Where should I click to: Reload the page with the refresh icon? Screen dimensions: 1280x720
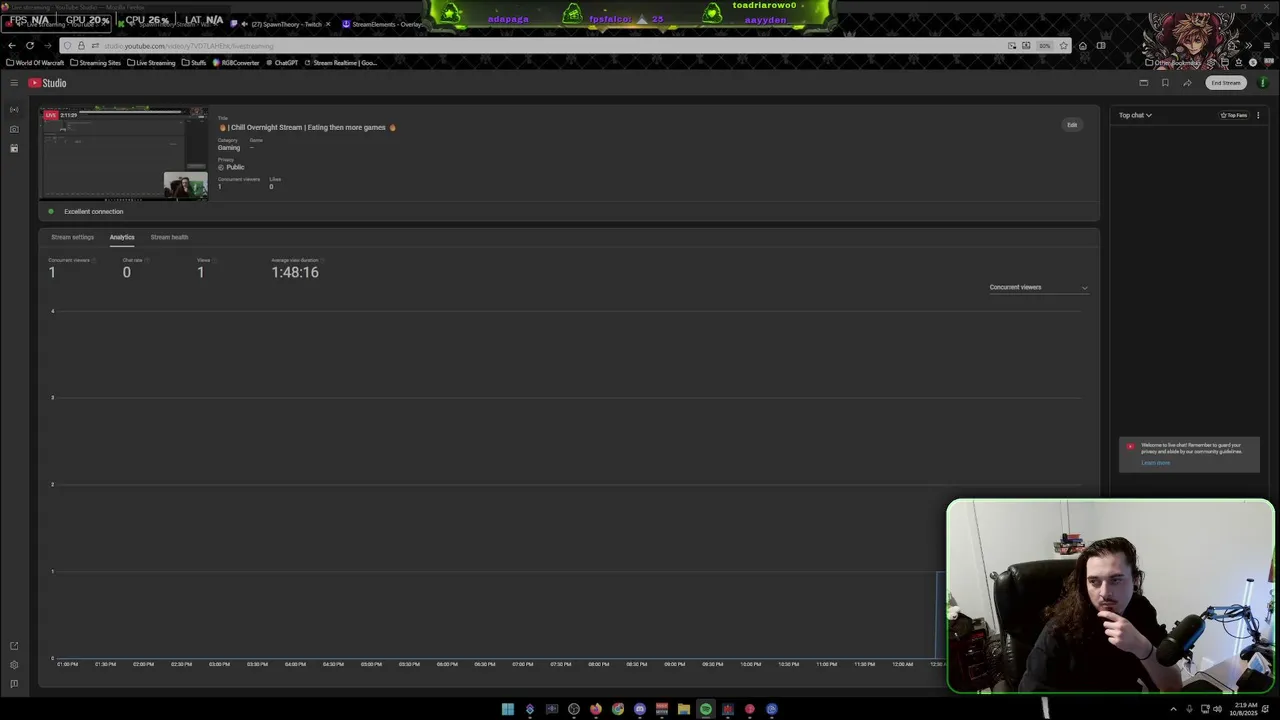[x=30, y=45]
